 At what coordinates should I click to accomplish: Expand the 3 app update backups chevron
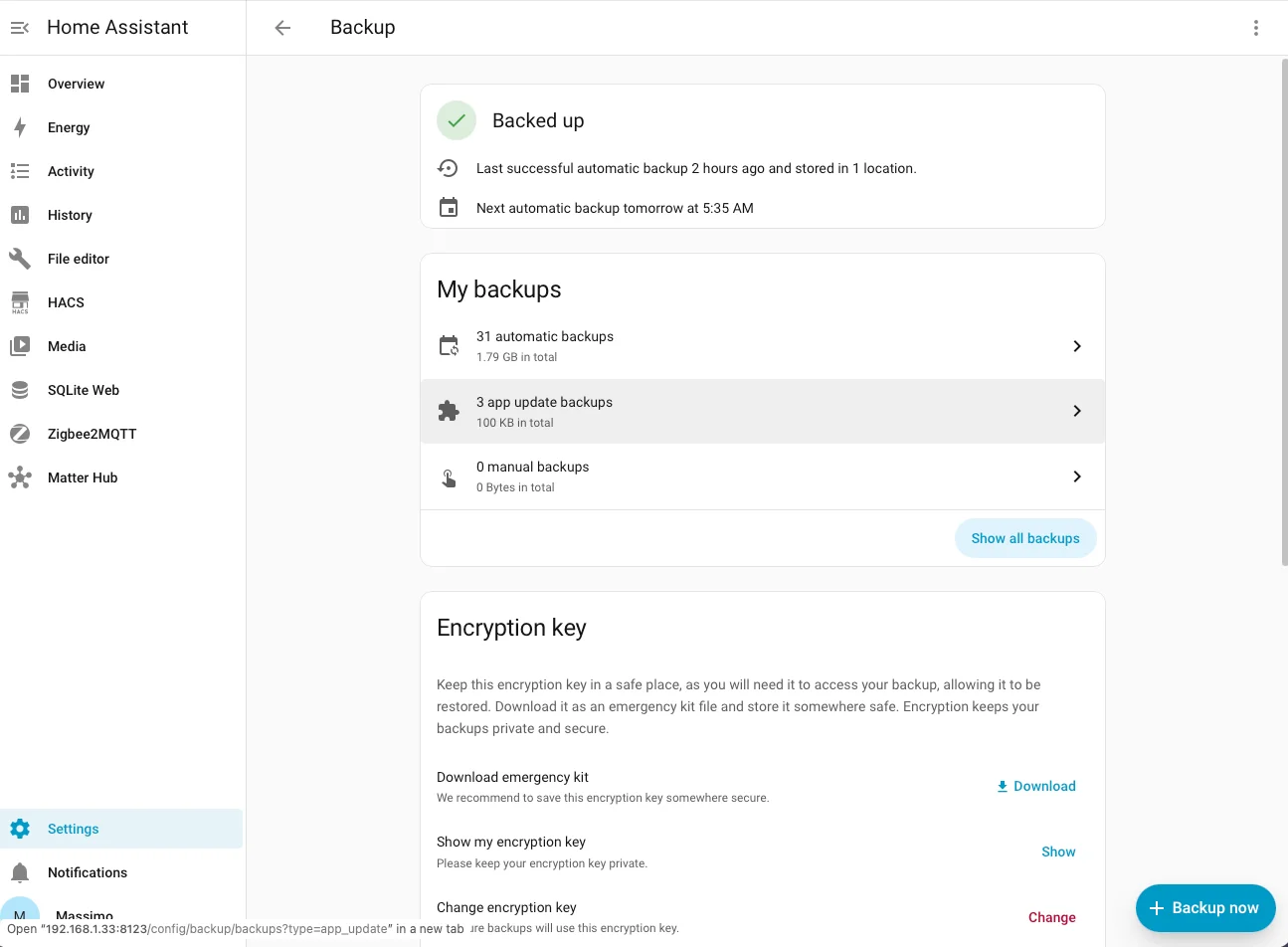tap(1077, 411)
